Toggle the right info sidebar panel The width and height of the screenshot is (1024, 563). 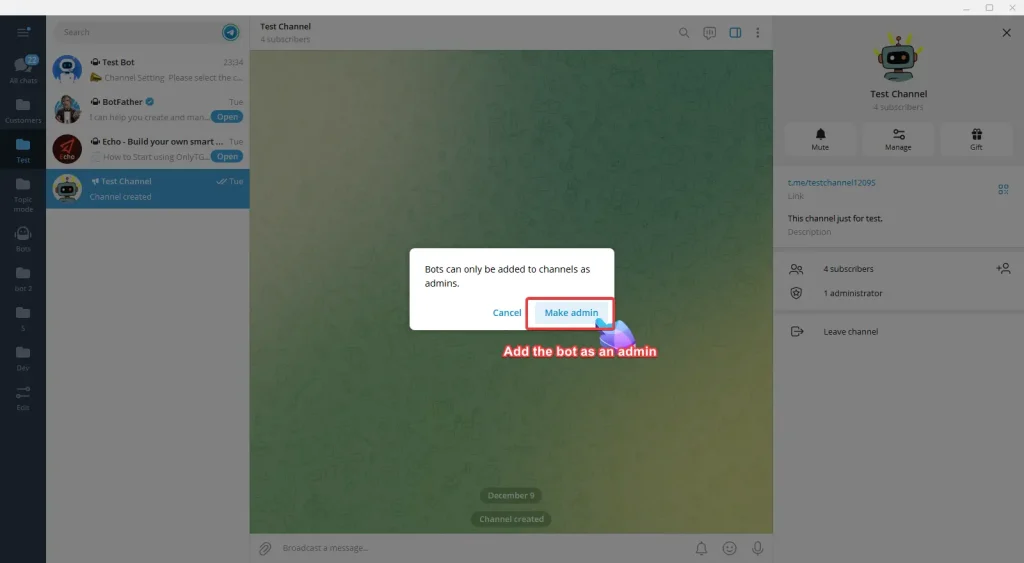(x=735, y=33)
